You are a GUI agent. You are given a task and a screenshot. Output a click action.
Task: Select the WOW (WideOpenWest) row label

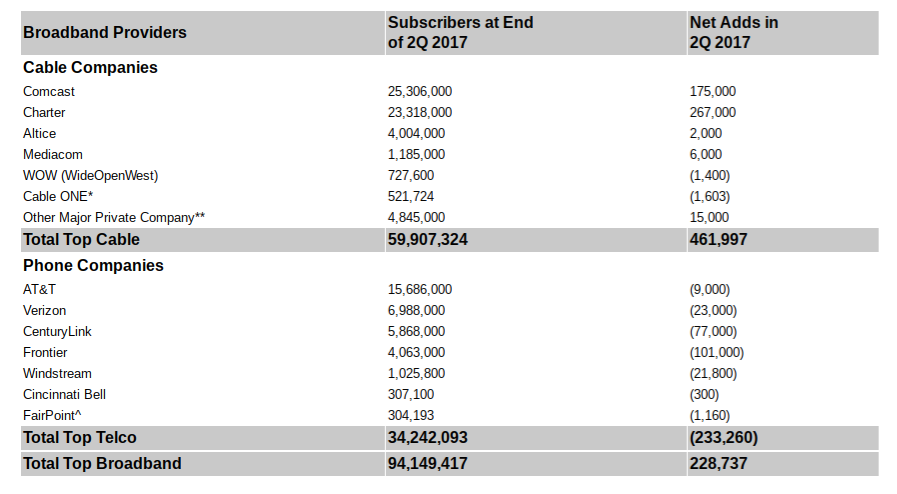(x=90, y=176)
